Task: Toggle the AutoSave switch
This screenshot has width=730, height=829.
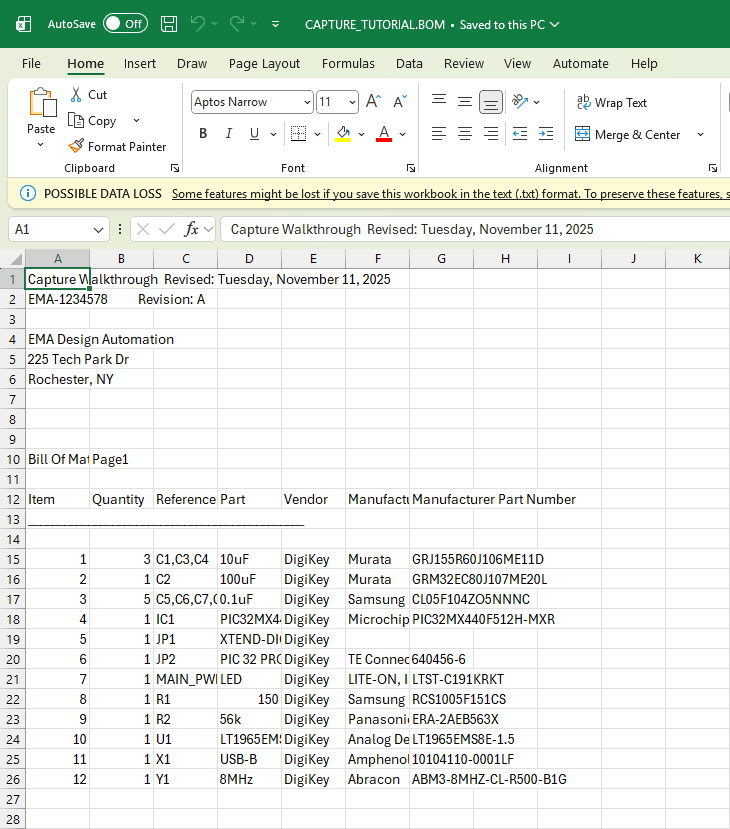Action: pos(125,23)
